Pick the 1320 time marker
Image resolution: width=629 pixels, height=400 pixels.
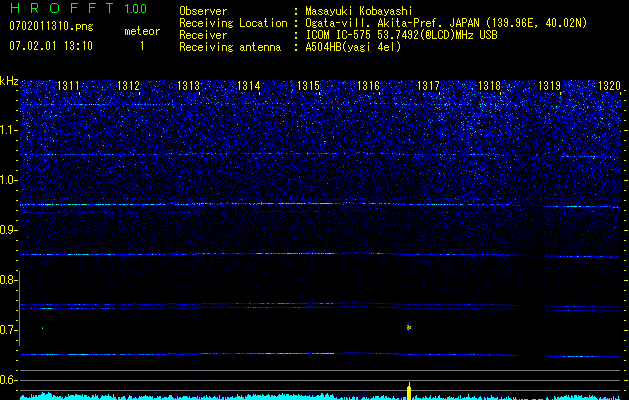click(609, 86)
